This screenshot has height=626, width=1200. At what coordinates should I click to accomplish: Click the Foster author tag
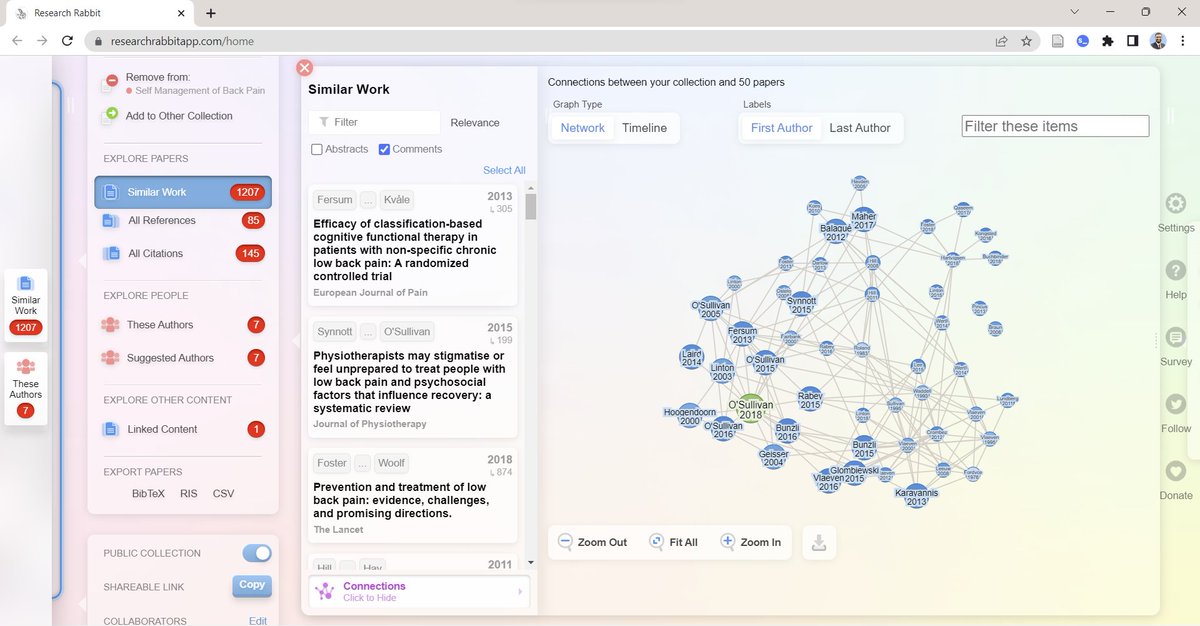tap(332, 463)
